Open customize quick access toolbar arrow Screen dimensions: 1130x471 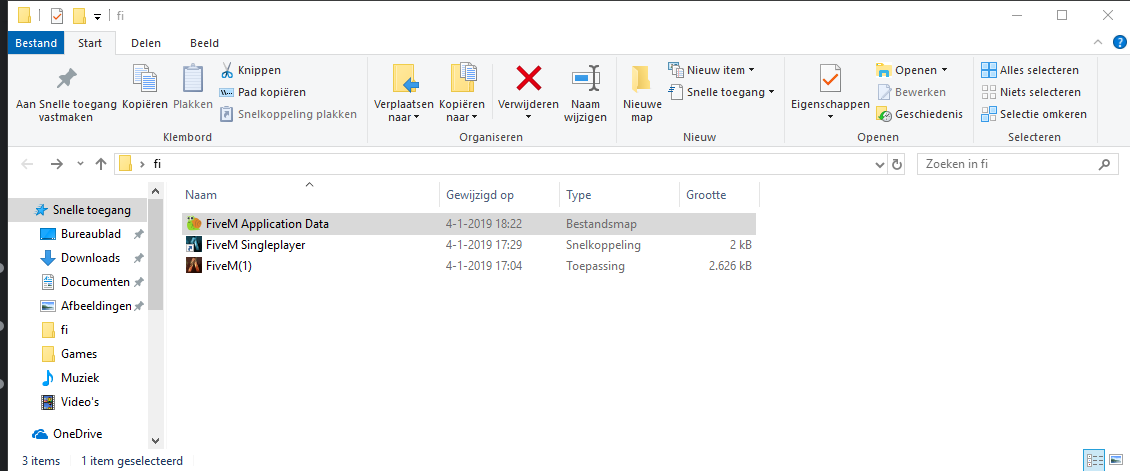pyautogui.click(x=97, y=16)
